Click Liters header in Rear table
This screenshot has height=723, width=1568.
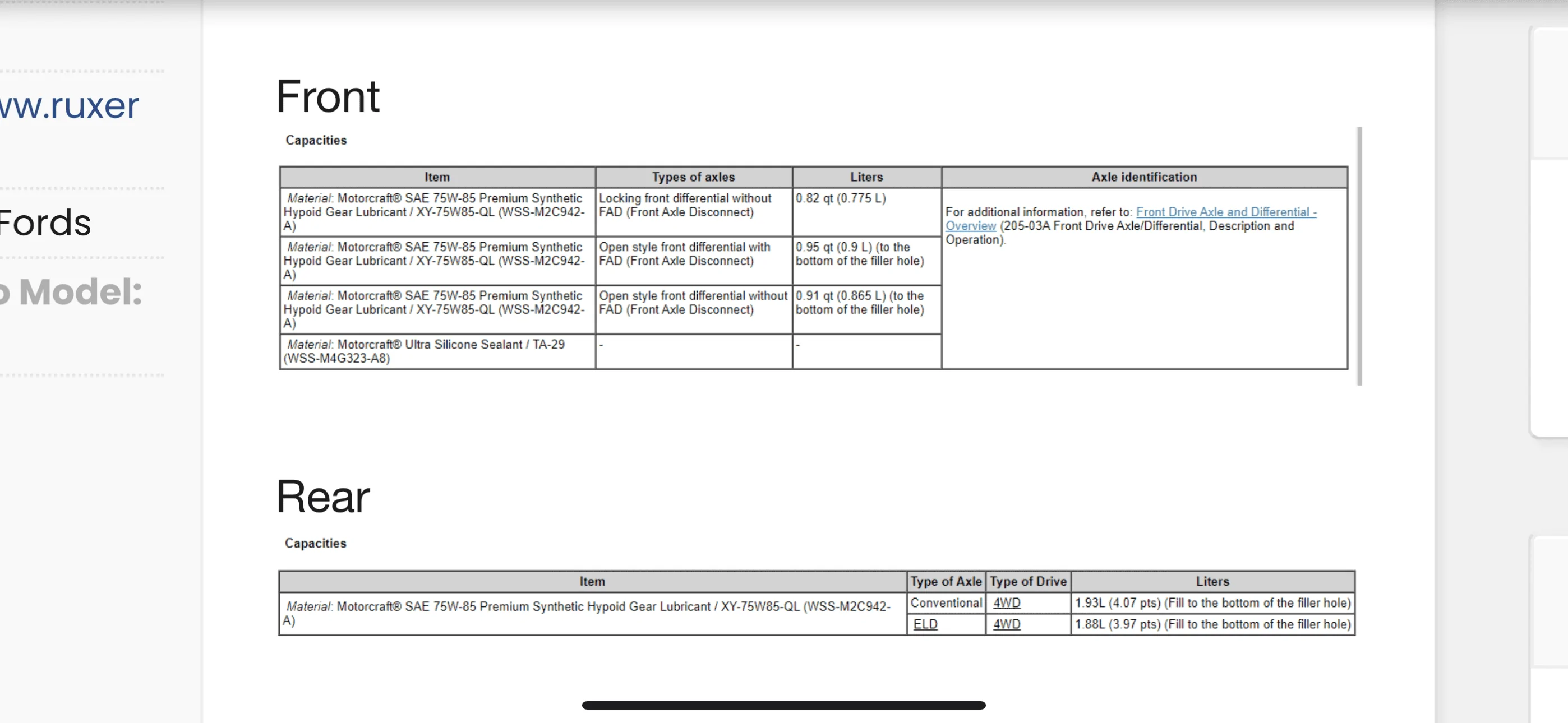1212,581
